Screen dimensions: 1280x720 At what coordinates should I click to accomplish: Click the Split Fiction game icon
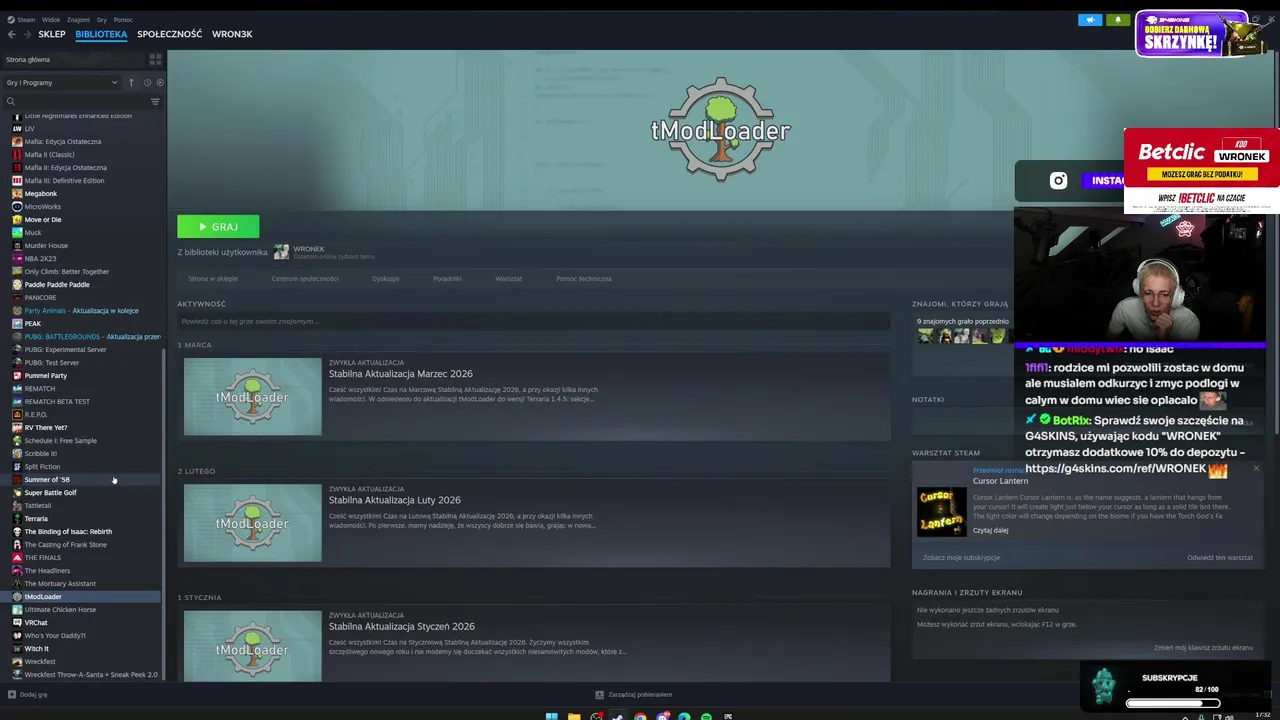17,466
